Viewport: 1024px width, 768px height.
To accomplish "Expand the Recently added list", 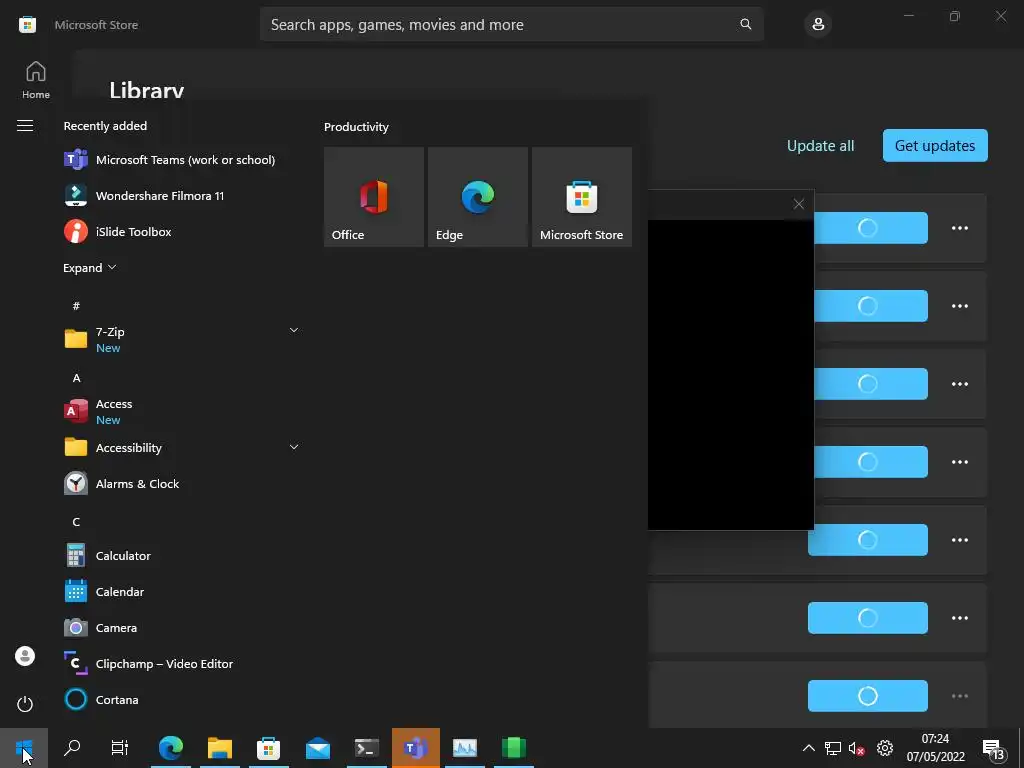I will pyautogui.click(x=89, y=268).
